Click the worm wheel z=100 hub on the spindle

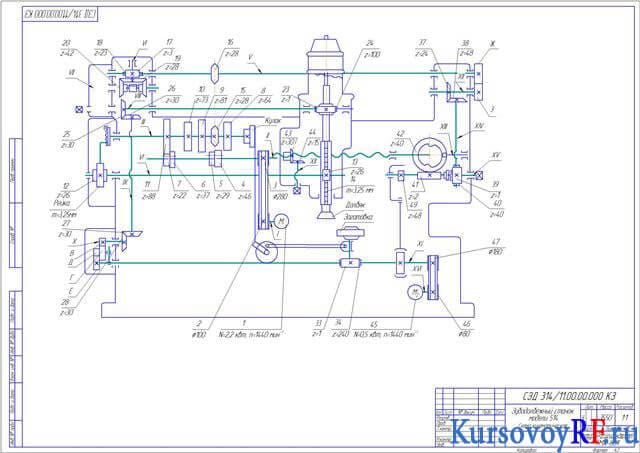(326, 109)
